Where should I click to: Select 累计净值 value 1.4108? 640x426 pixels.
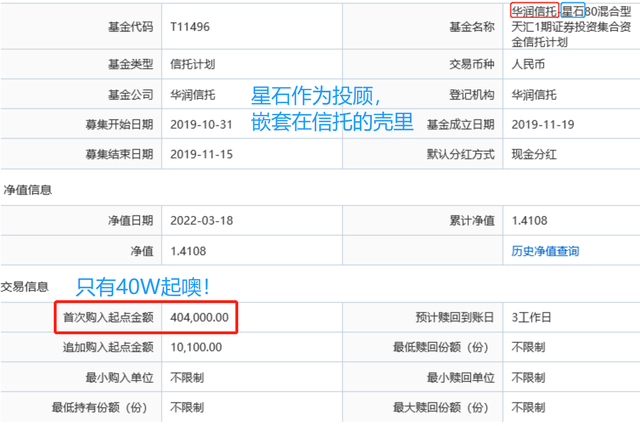coord(529,221)
